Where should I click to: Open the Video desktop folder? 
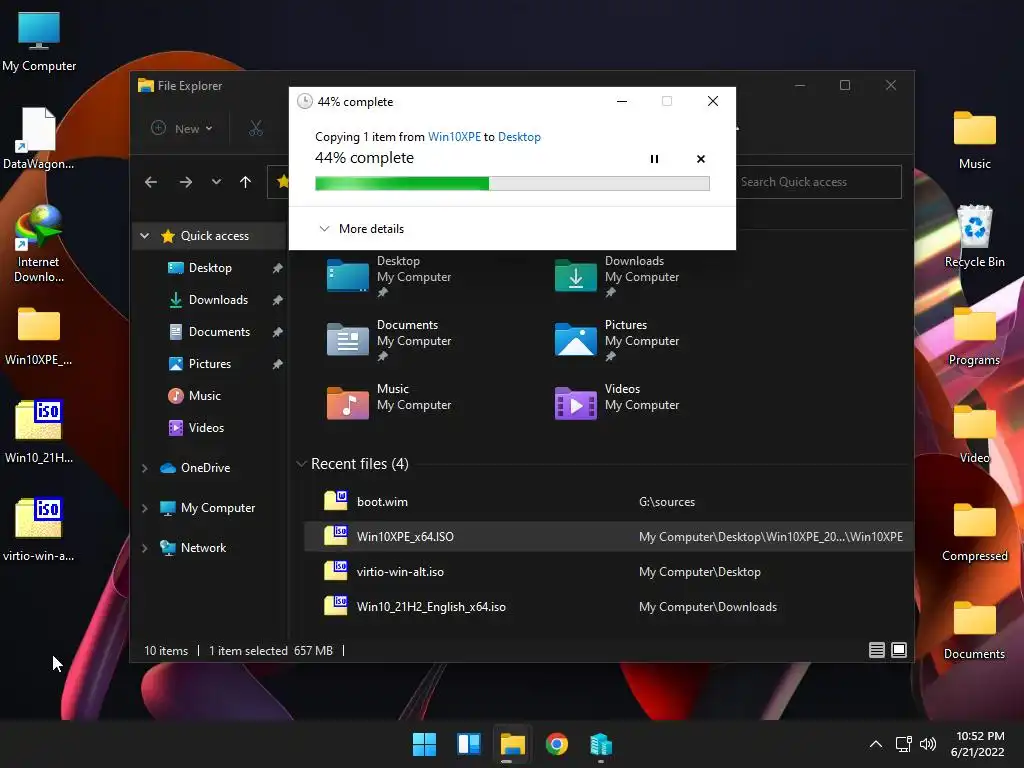pos(974,434)
